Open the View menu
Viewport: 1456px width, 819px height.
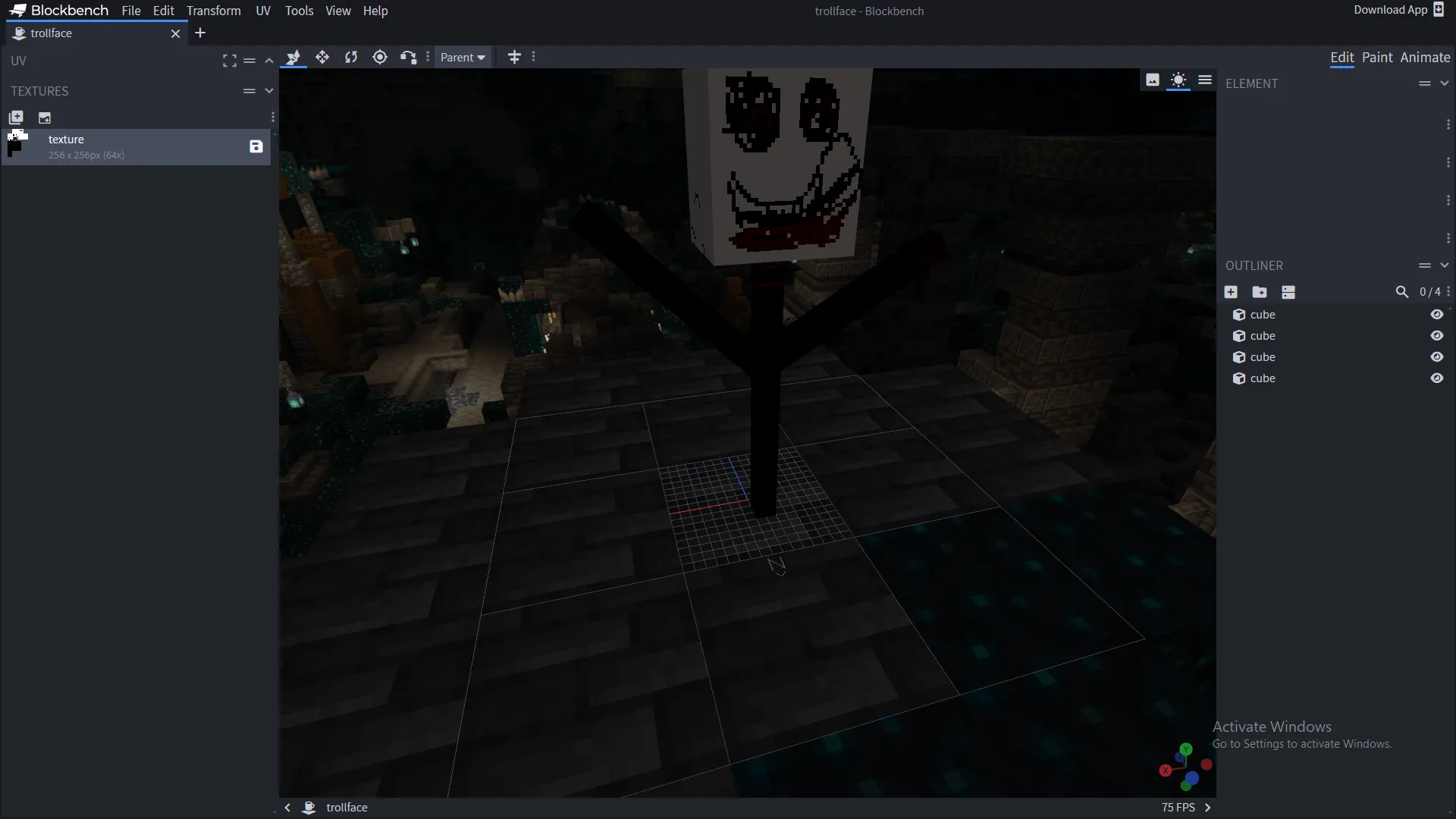coord(338,11)
